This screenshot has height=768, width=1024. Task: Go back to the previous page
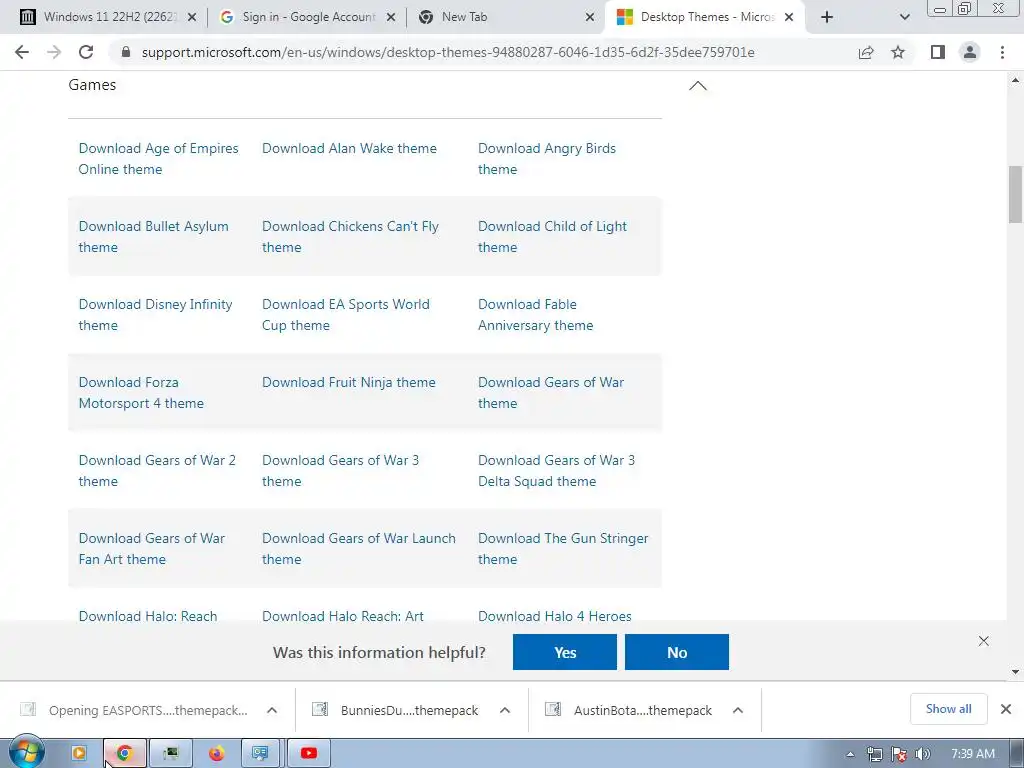pyautogui.click(x=22, y=52)
